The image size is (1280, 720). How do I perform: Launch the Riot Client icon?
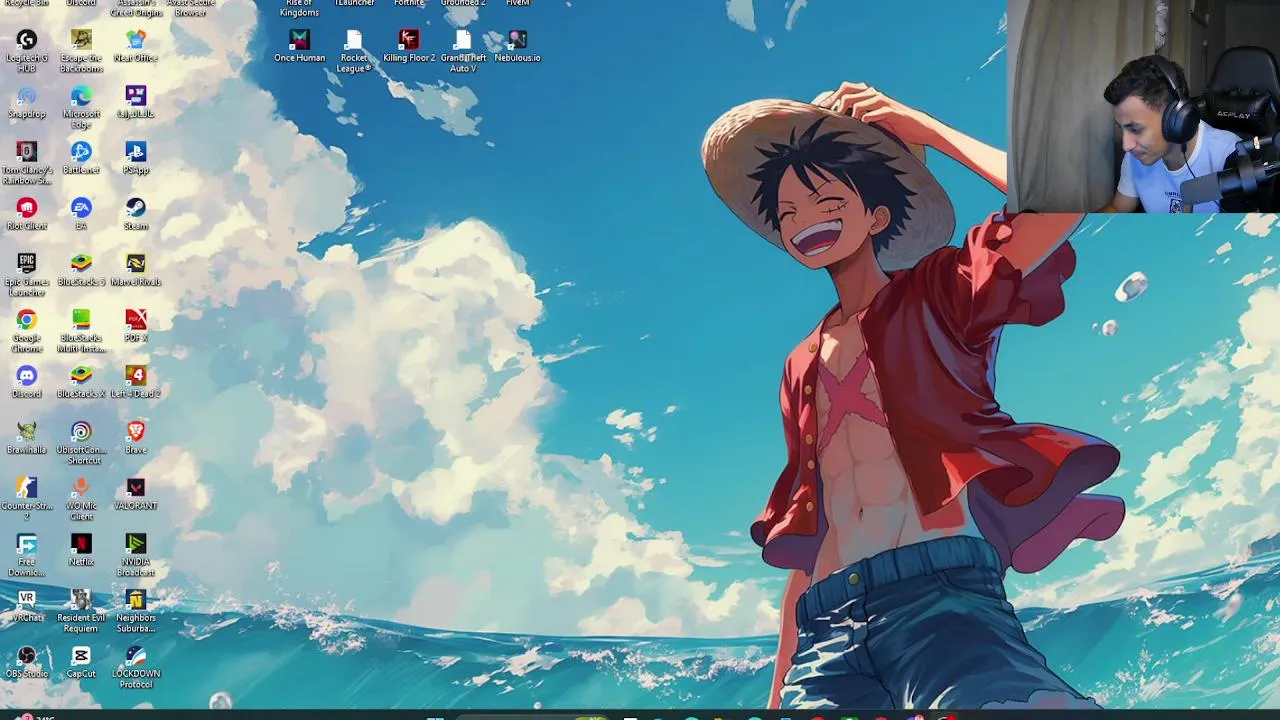27,208
